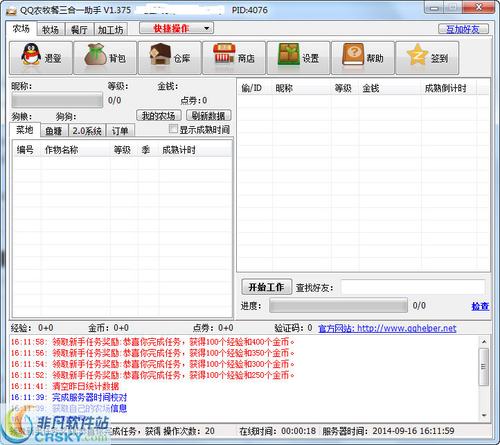Select log line at 16:11:54
The image size is (500, 445).
pos(153,364)
